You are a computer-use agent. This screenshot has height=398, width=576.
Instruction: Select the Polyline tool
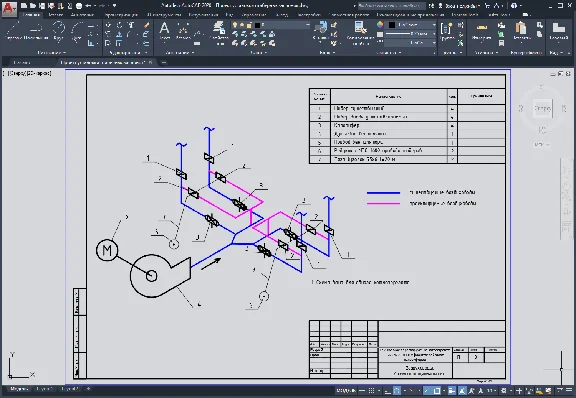pyautogui.click(x=36, y=30)
